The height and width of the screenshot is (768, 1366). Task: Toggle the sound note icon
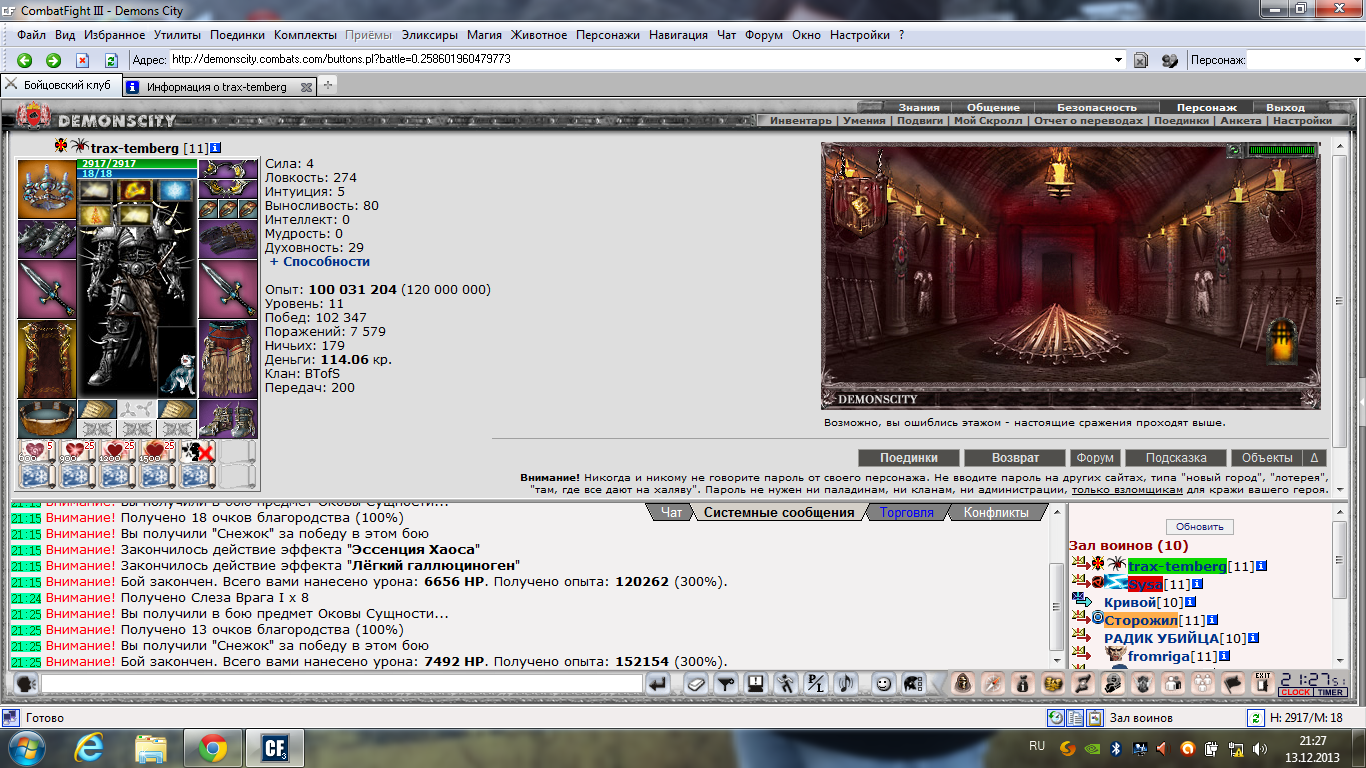[x=847, y=684]
